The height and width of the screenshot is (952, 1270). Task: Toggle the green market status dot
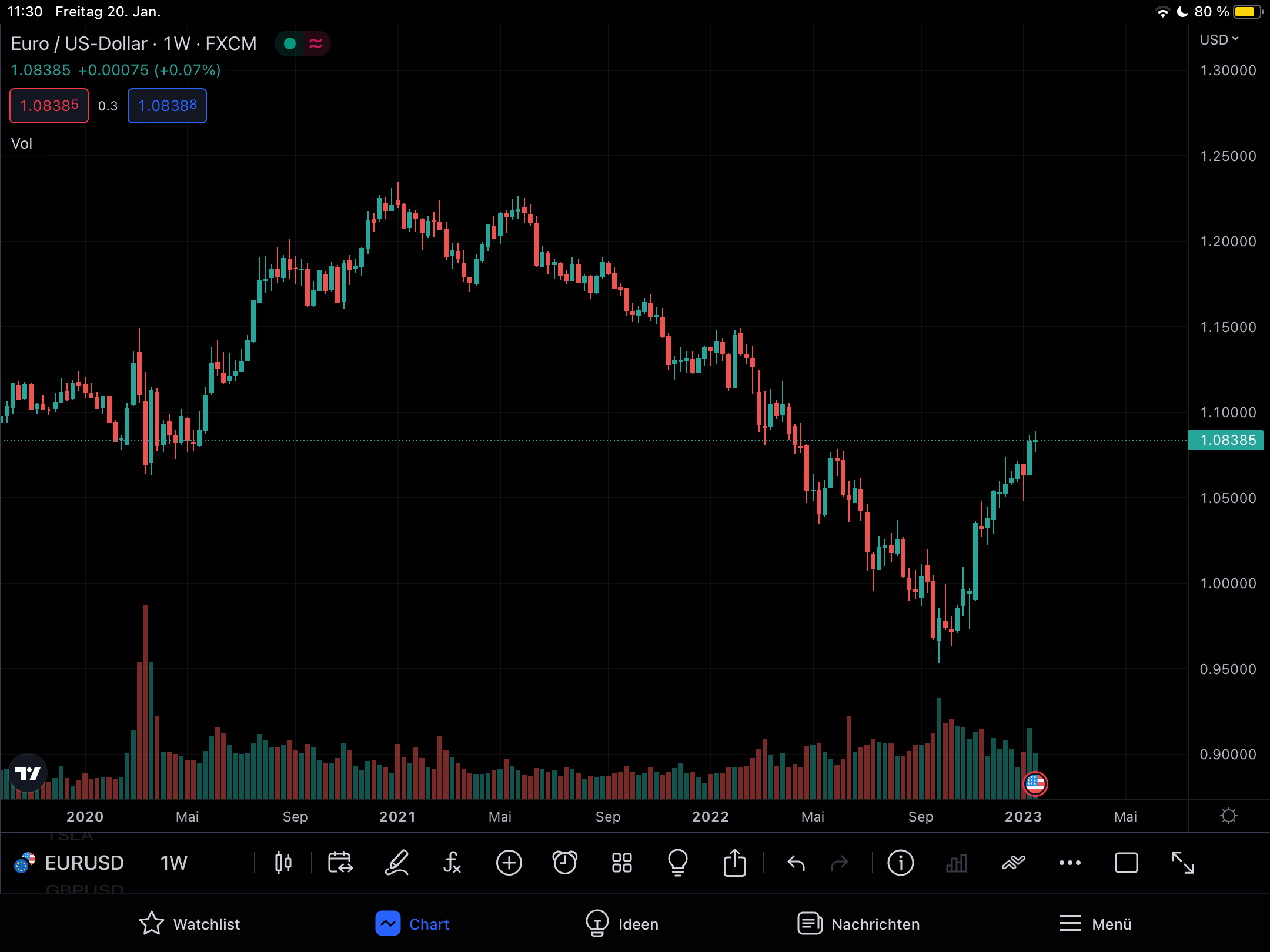[x=289, y=43]
